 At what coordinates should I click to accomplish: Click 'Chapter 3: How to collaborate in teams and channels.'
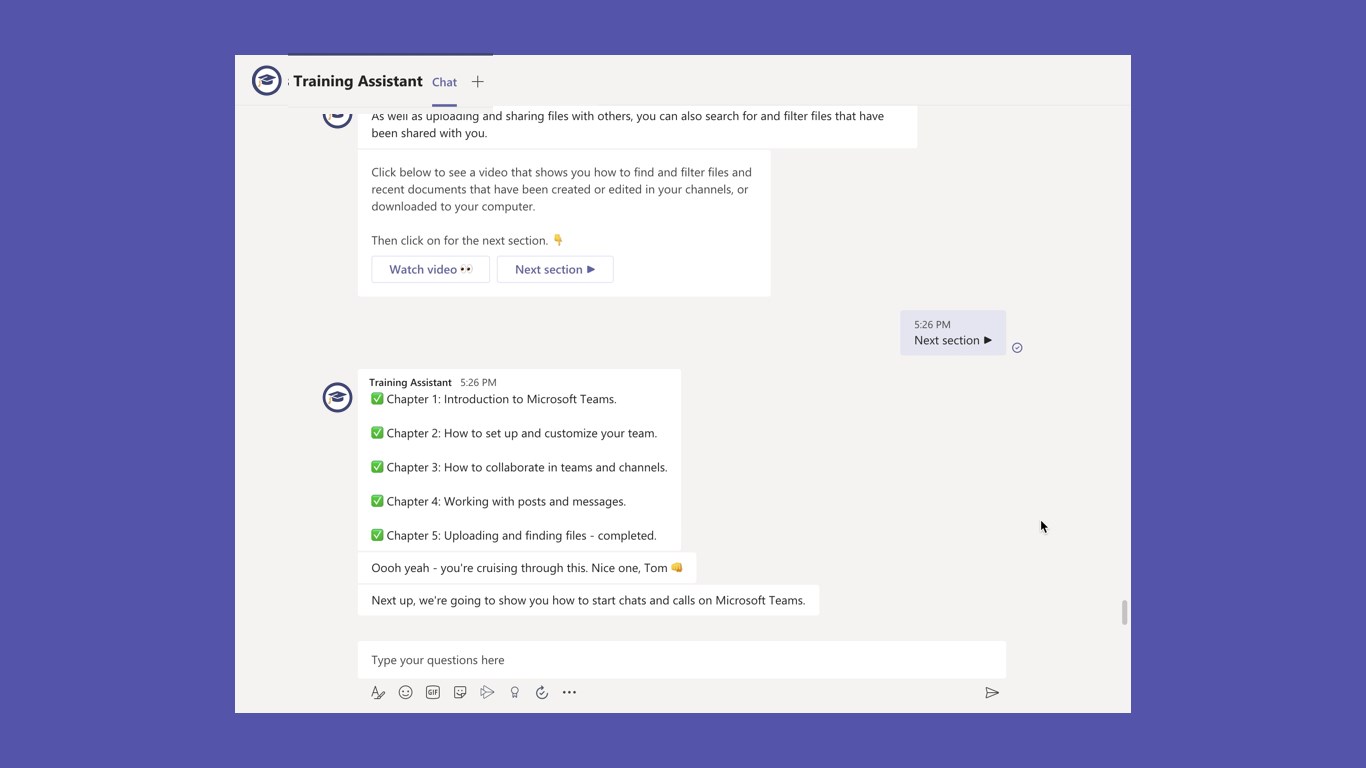tap(519, 467)
